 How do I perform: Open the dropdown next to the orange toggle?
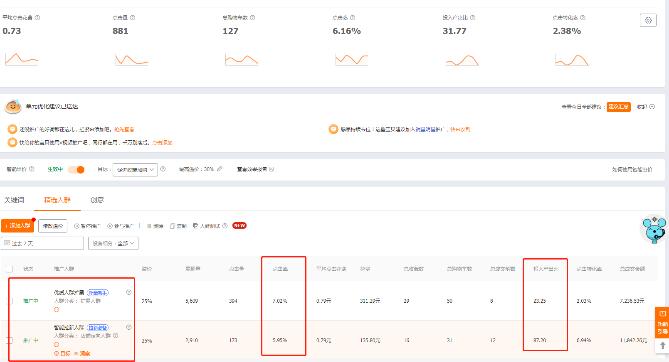coord(135,169)
